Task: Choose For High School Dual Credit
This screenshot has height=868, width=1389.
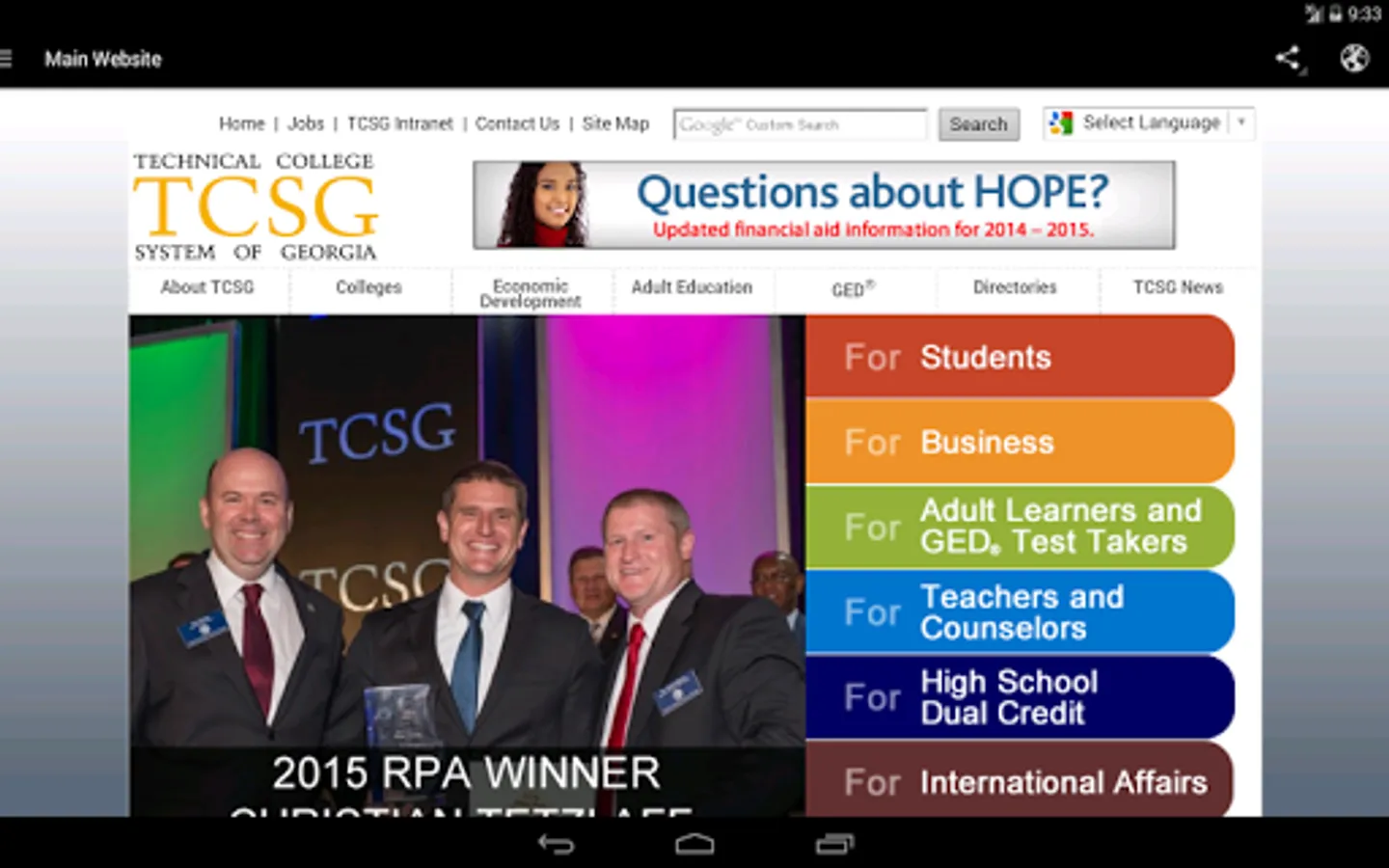Action: click(1020, 696)
